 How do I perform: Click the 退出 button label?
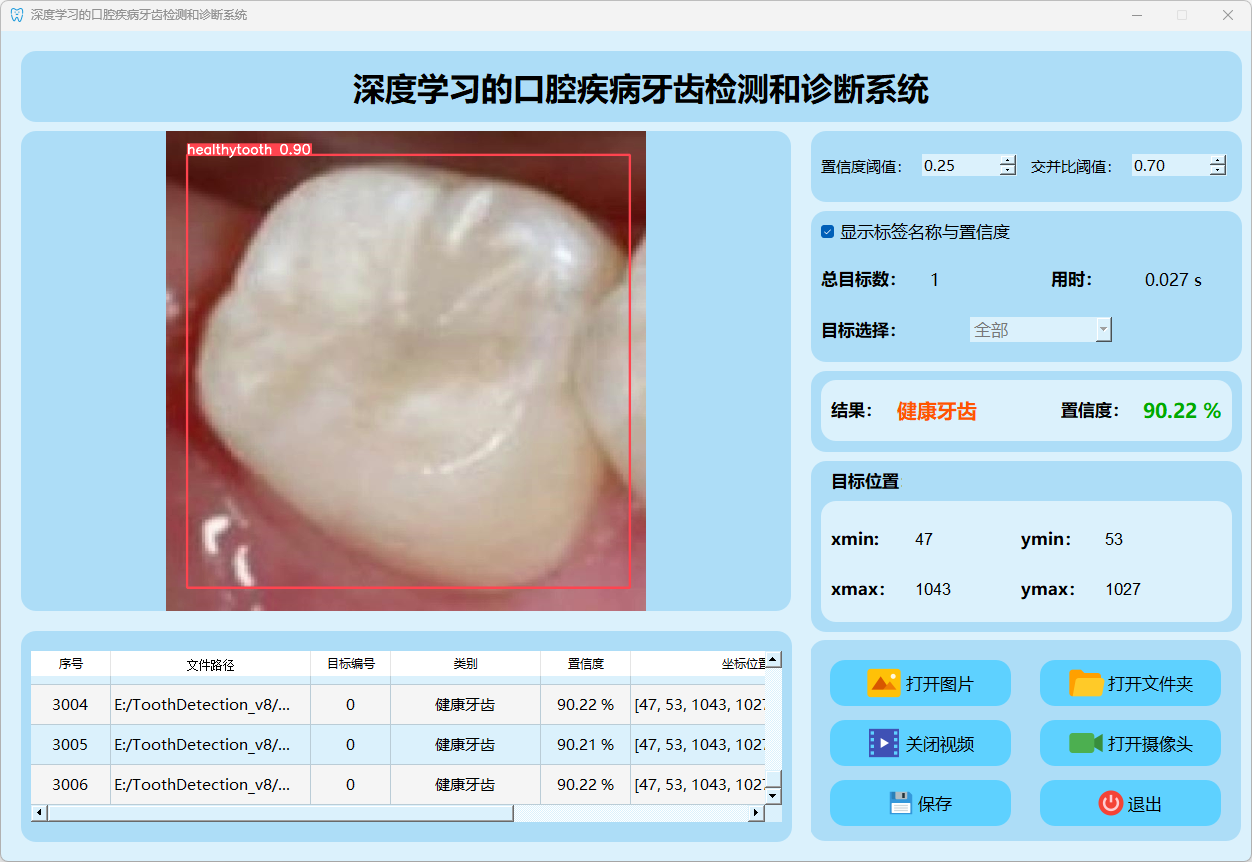(x=1144, y=804)
